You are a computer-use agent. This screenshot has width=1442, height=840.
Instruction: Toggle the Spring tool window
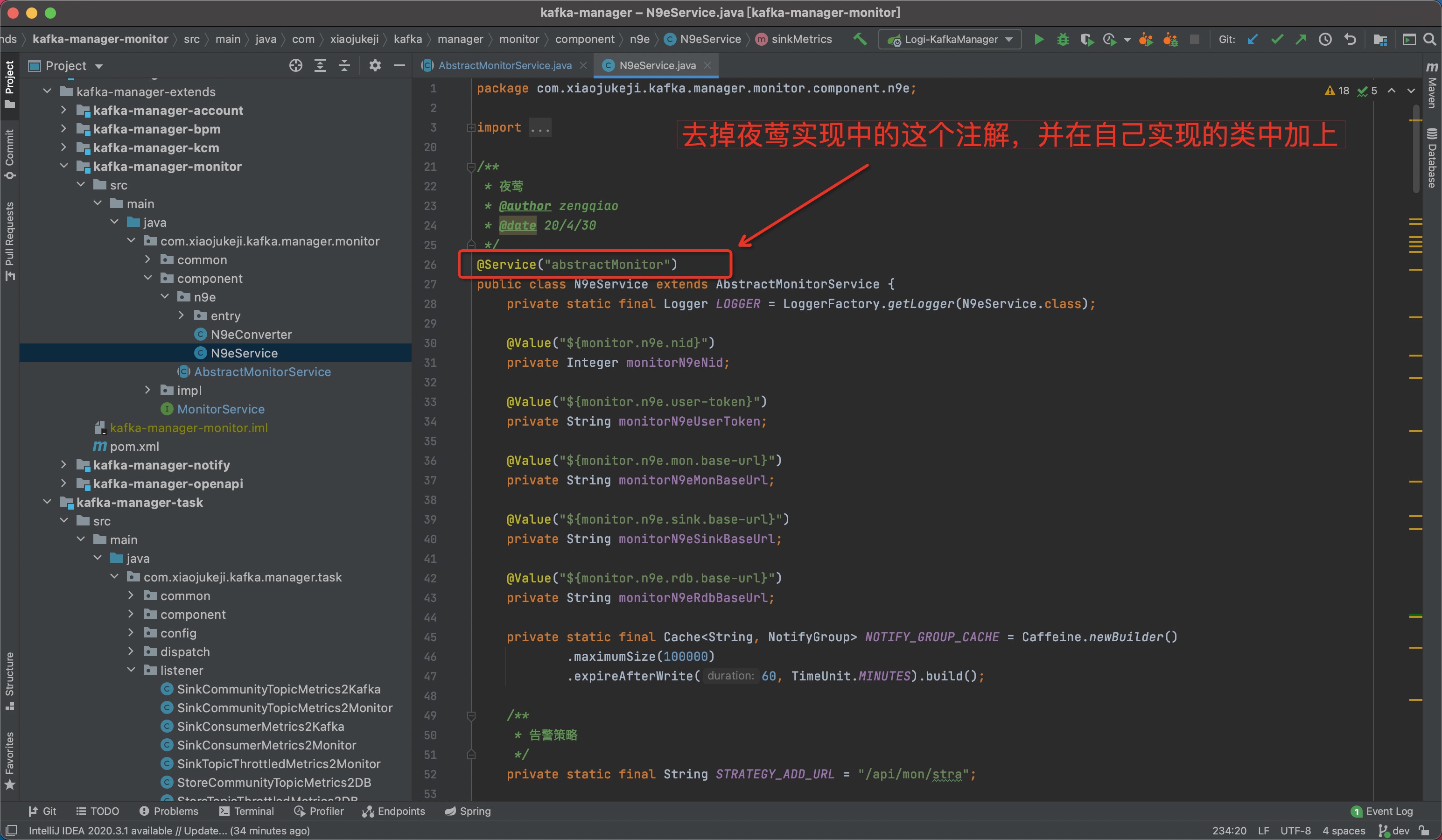(x=468, y=811)
